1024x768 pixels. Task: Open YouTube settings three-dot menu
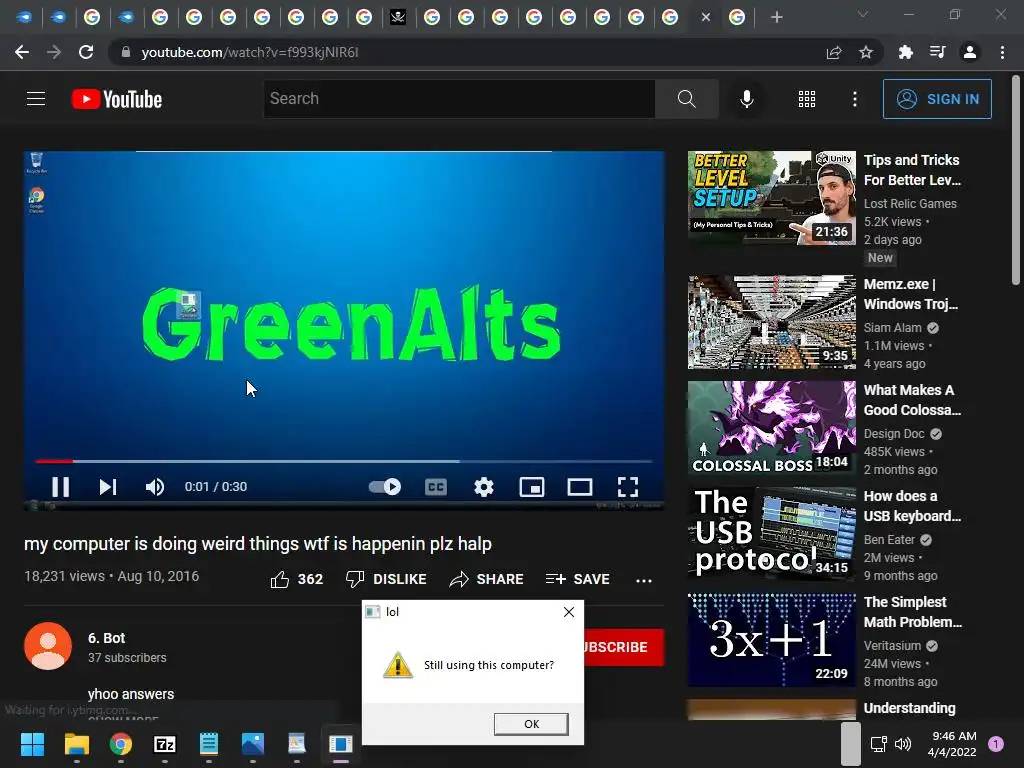pyautogui.click(x=854, y=99)
